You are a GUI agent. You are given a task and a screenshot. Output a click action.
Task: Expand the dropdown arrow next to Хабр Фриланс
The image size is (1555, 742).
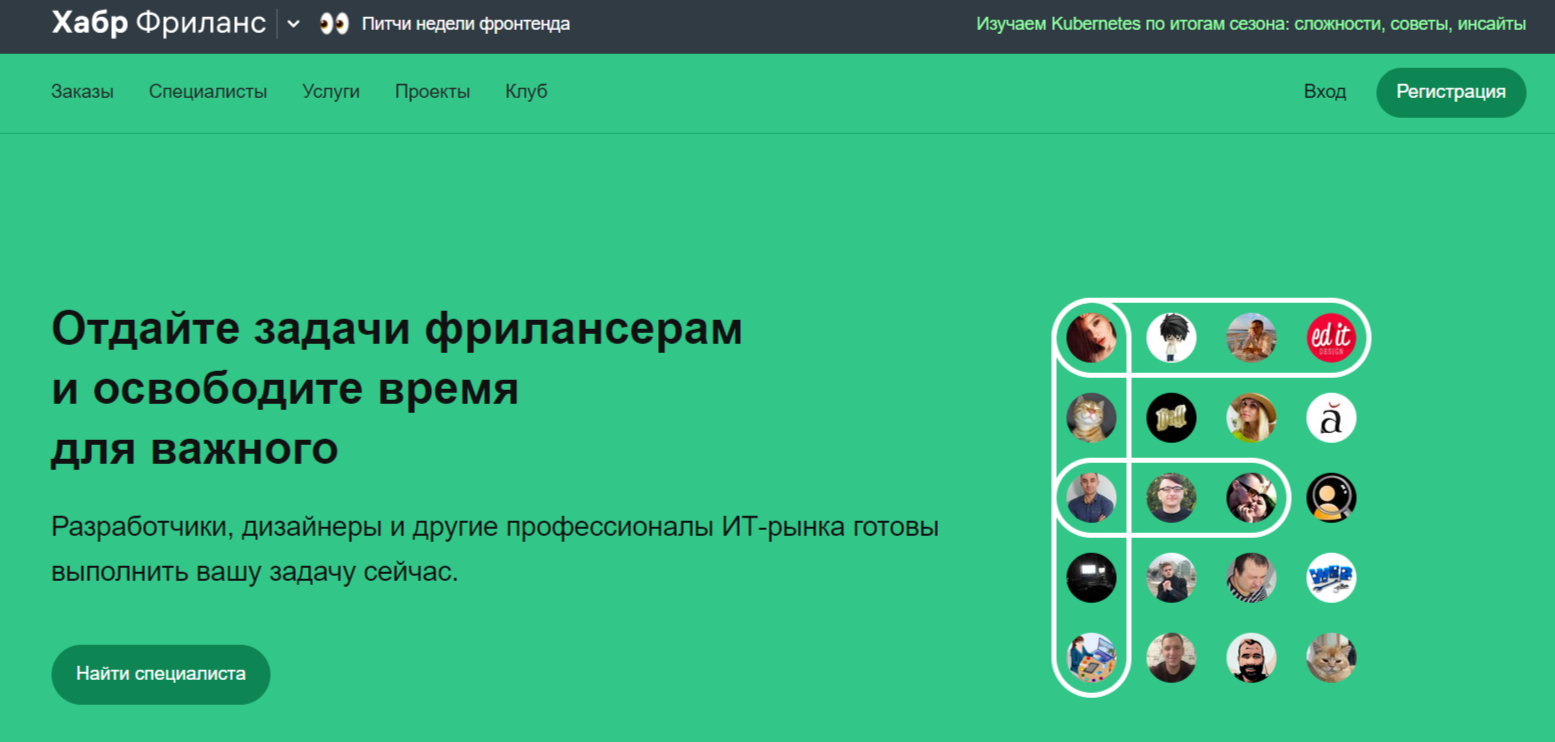[x=291, y=23]
